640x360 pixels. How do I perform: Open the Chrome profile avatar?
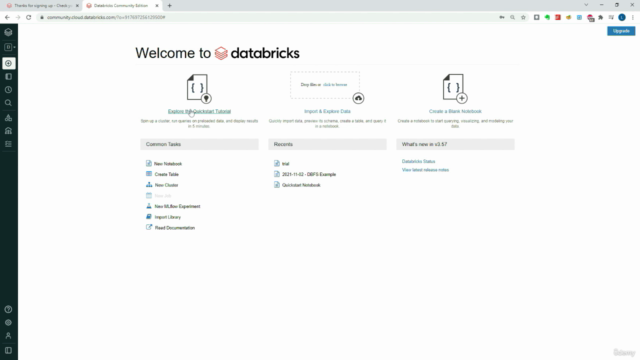coord(622,18)
